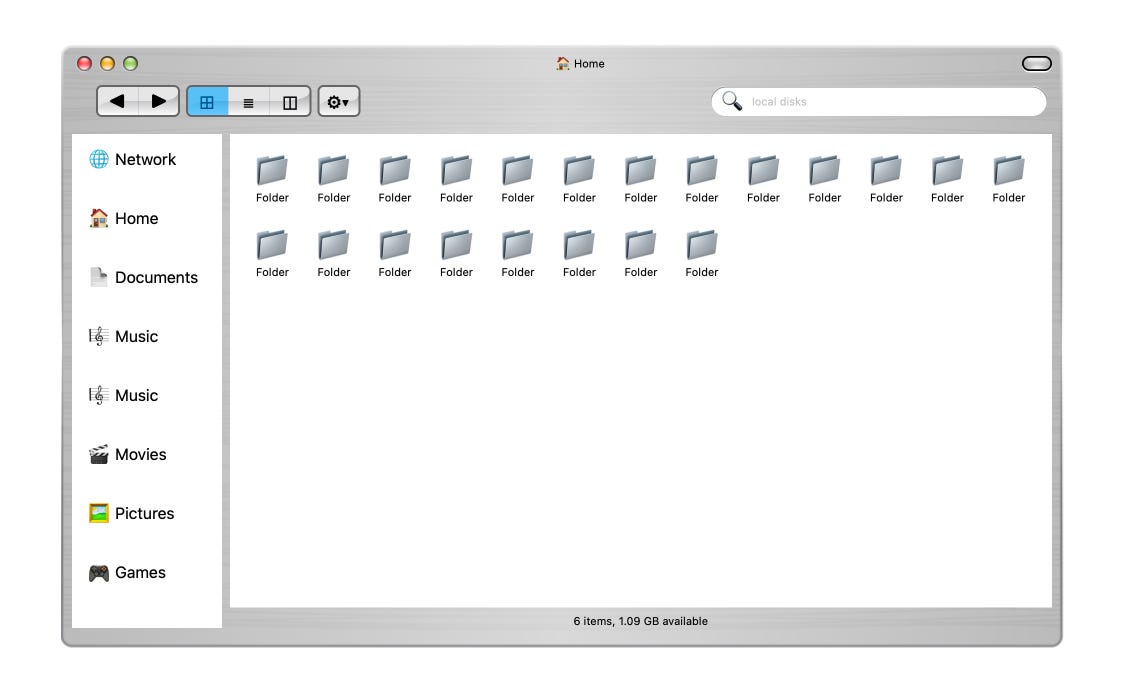Open Network in the sidebar

[133, 159]
